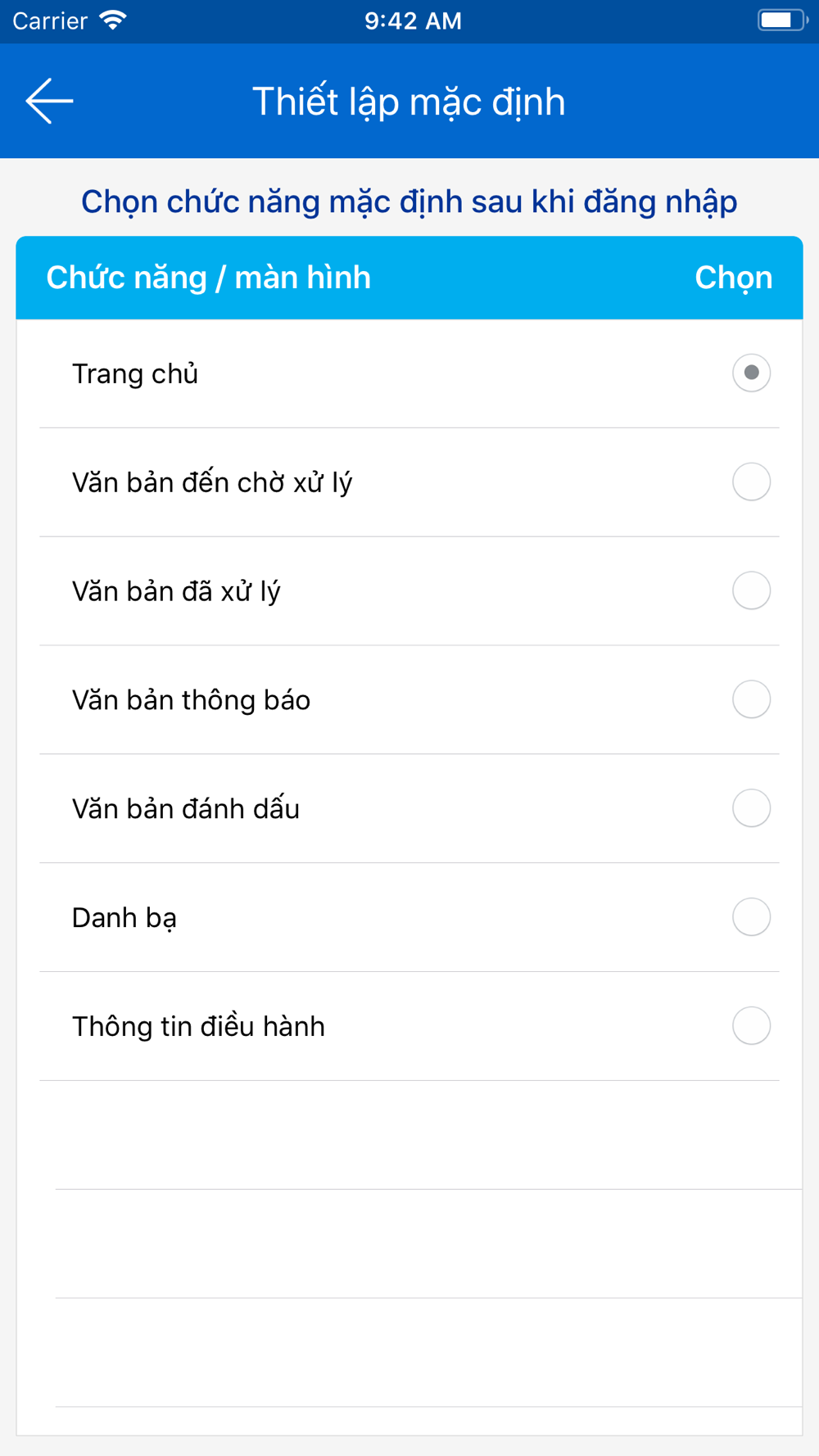Click the Chọn column header
Image resolution: width=819 pixels, height=1456 pixels.
733,278
